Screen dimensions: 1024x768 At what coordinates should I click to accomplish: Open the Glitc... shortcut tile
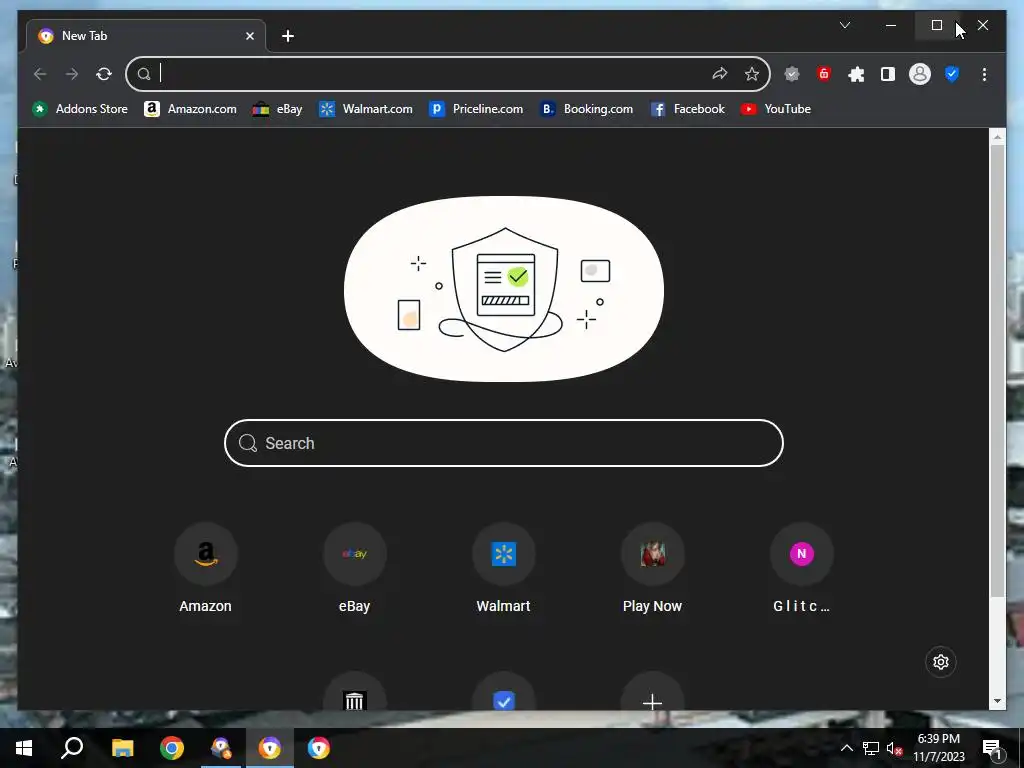pos(801,568)
